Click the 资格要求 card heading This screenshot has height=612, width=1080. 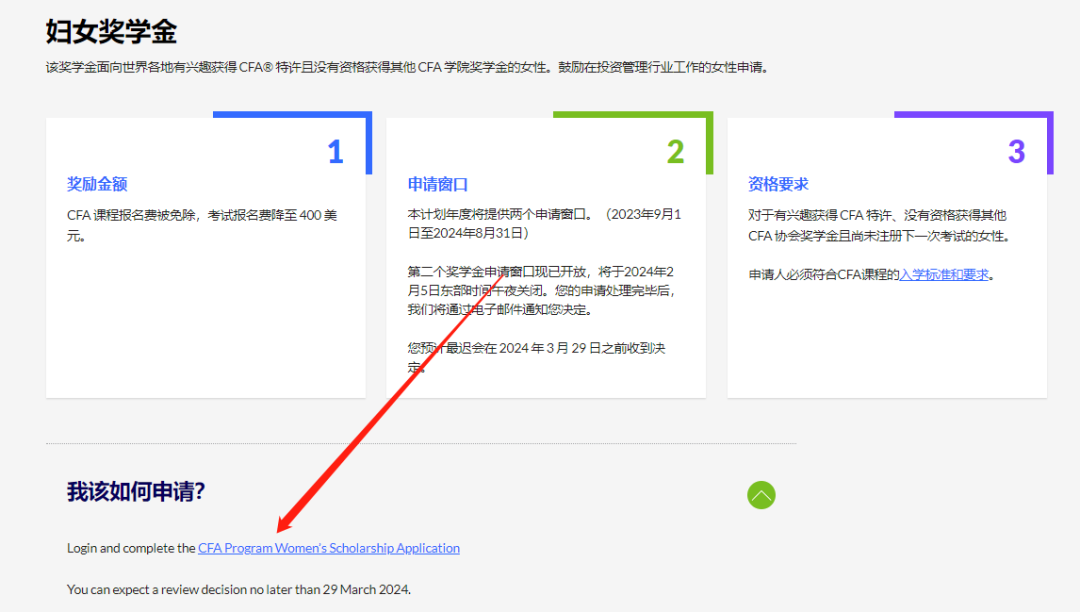coord(778,184)
